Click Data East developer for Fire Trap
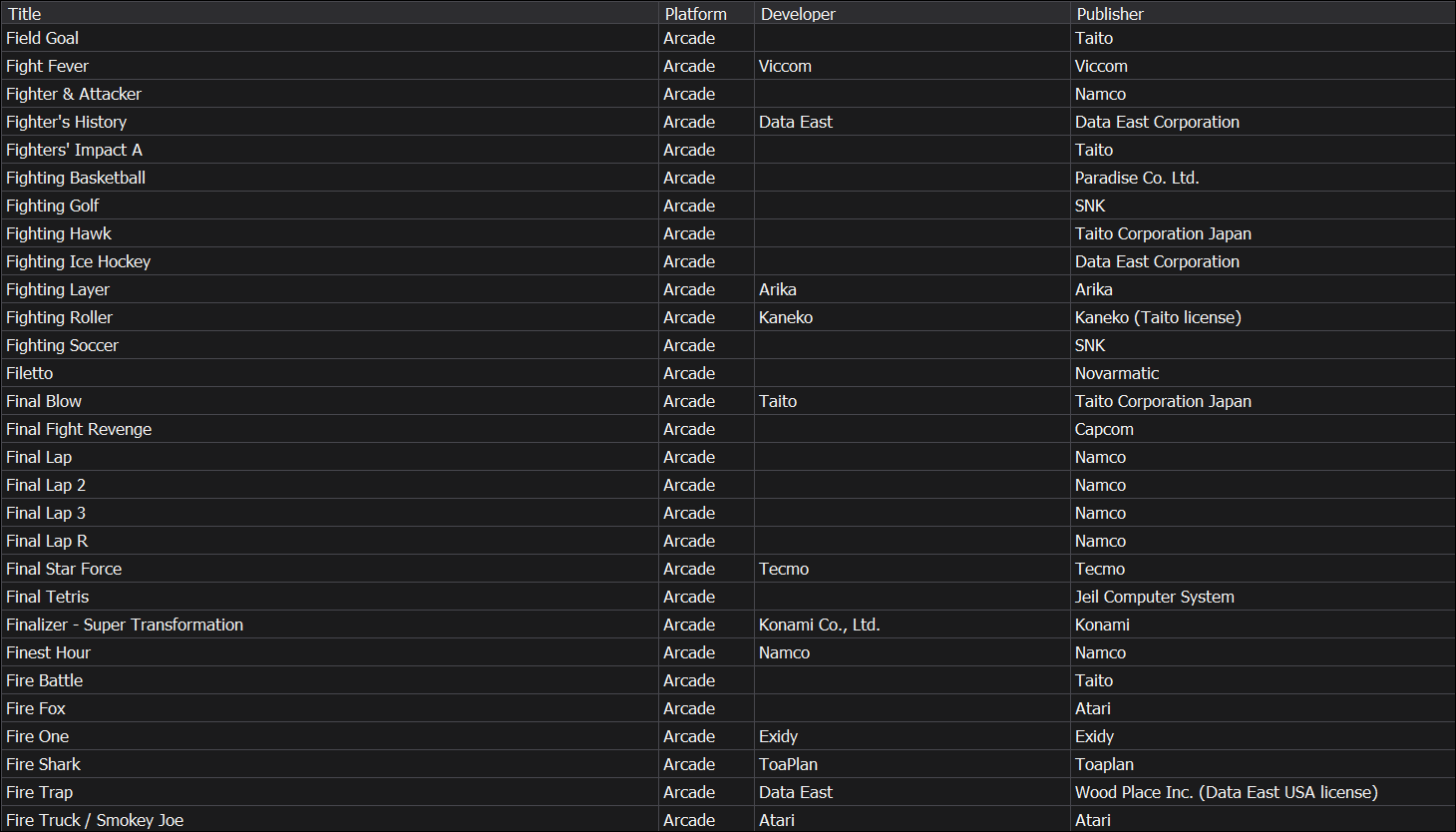Image resolution: width=1456 pixels, height=832 pixels. 796,792
